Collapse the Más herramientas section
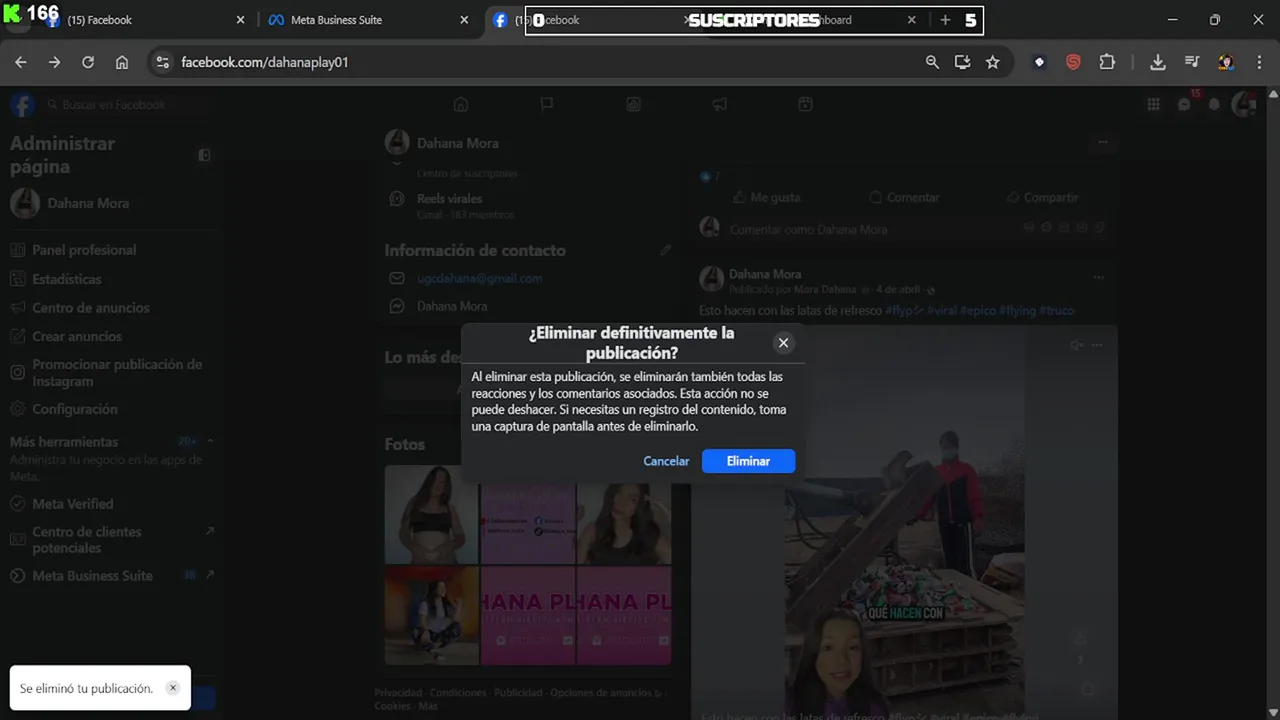 coord(210,441)
